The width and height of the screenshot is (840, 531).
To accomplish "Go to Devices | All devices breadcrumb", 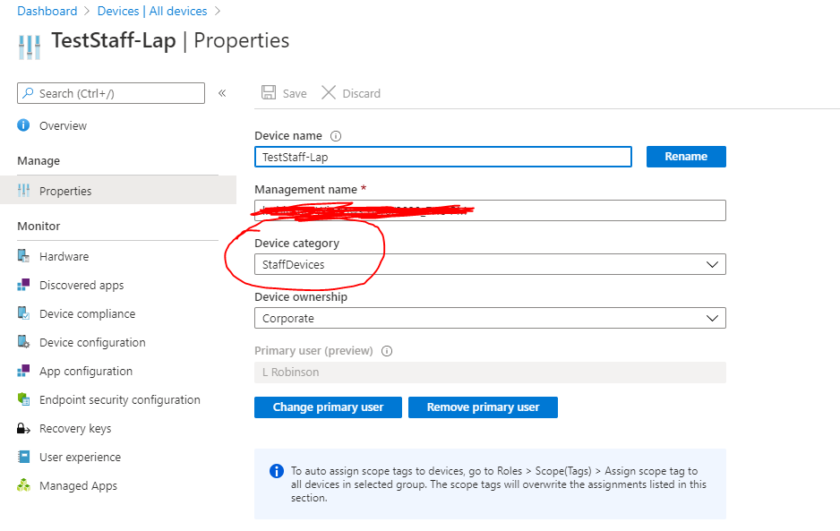I will click(152, 11).
